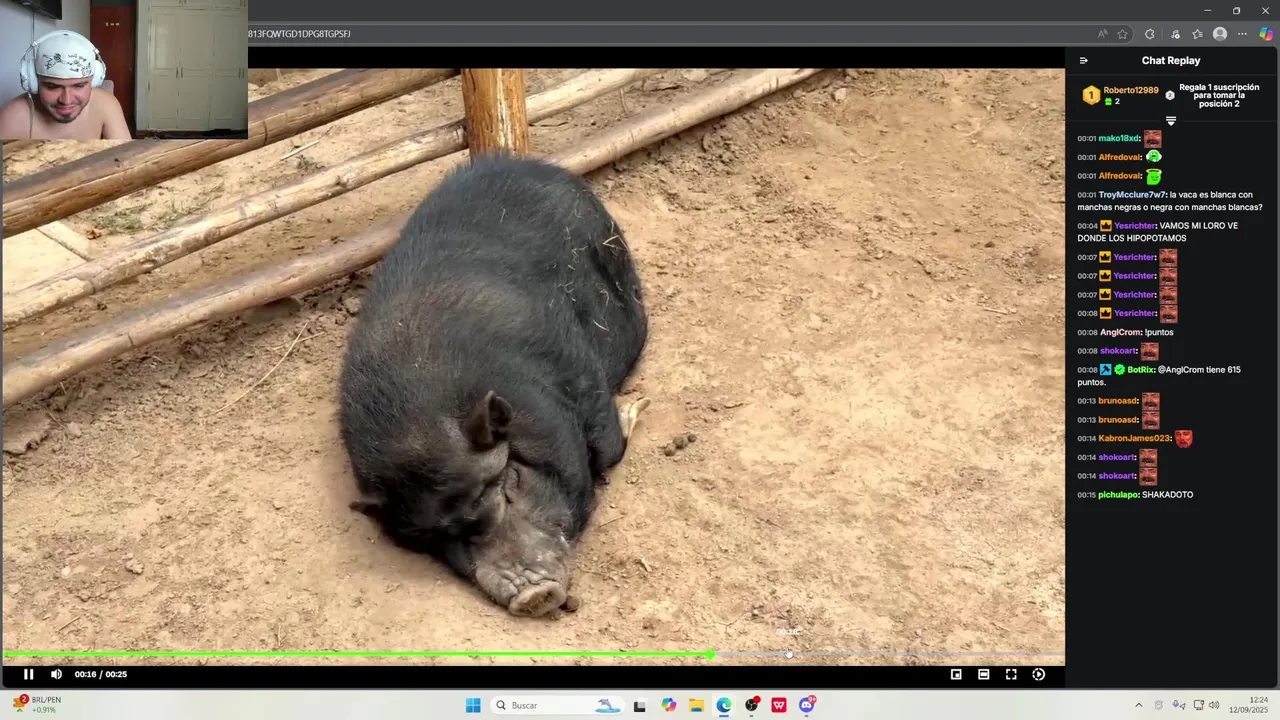Click the 00:16 / 00:25 time display
Screen dimensions: 1280x720
click(x=101, y=674)
